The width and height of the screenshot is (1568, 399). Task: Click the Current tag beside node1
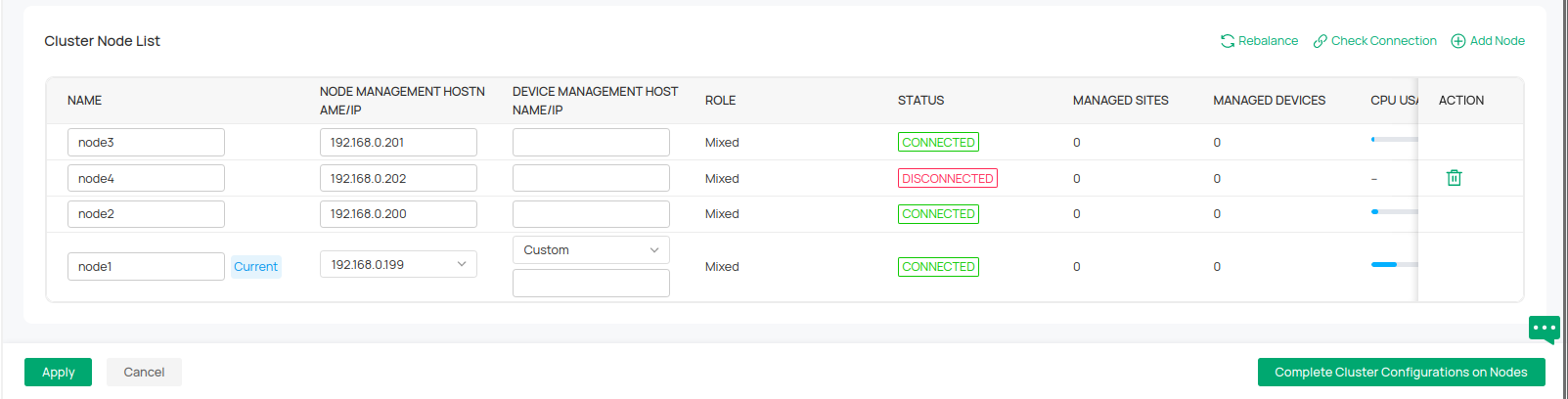(256, 267)
